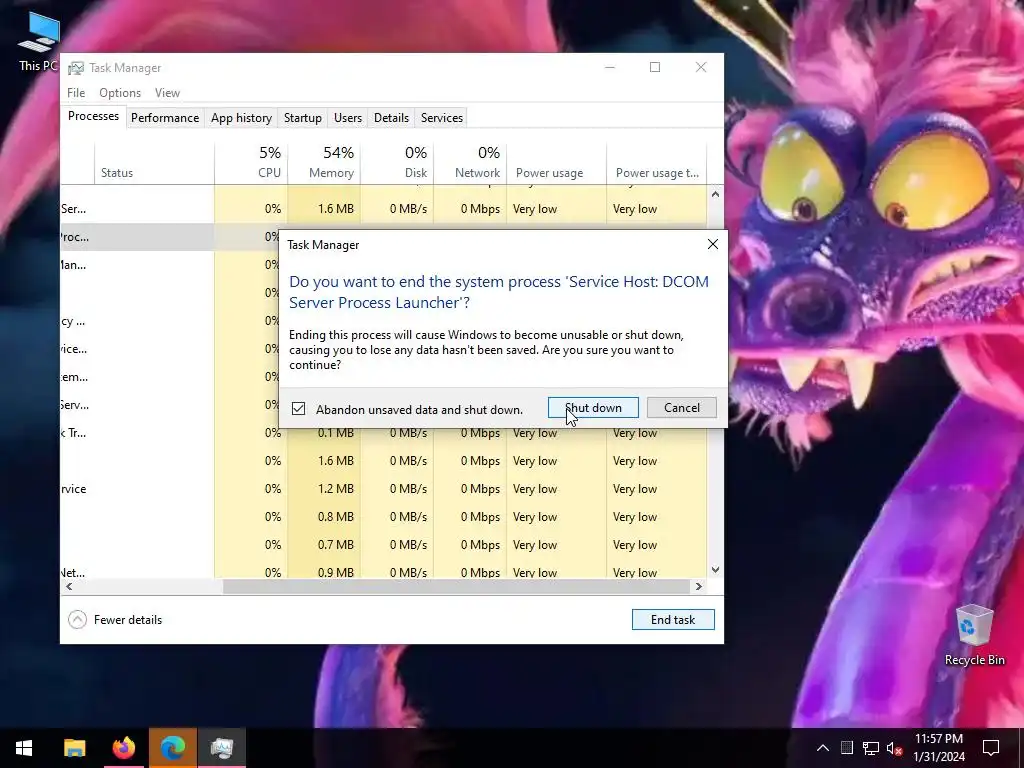Click the horizontal scrollbar thumb

click(456, 586)
